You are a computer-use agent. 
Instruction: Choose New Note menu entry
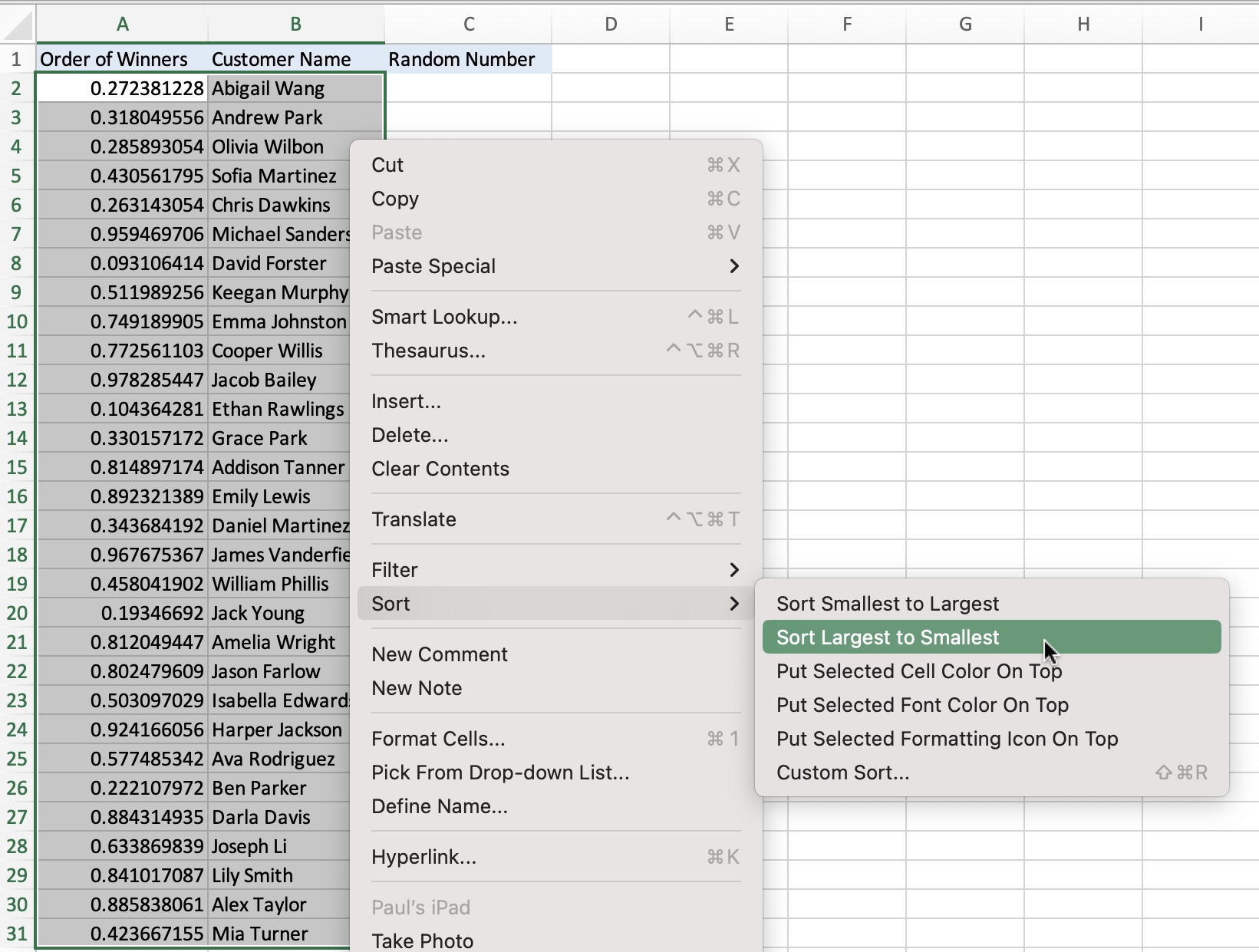coord(556,688)
